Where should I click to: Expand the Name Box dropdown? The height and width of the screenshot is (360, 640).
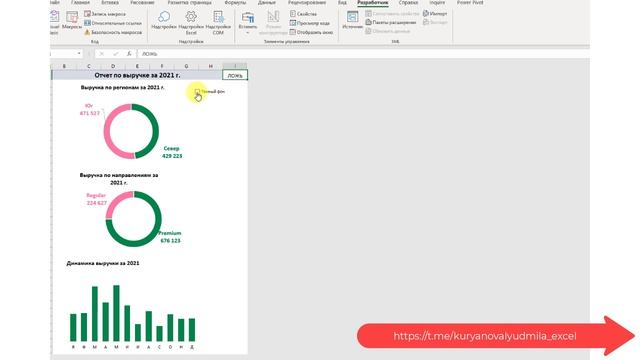79,53
